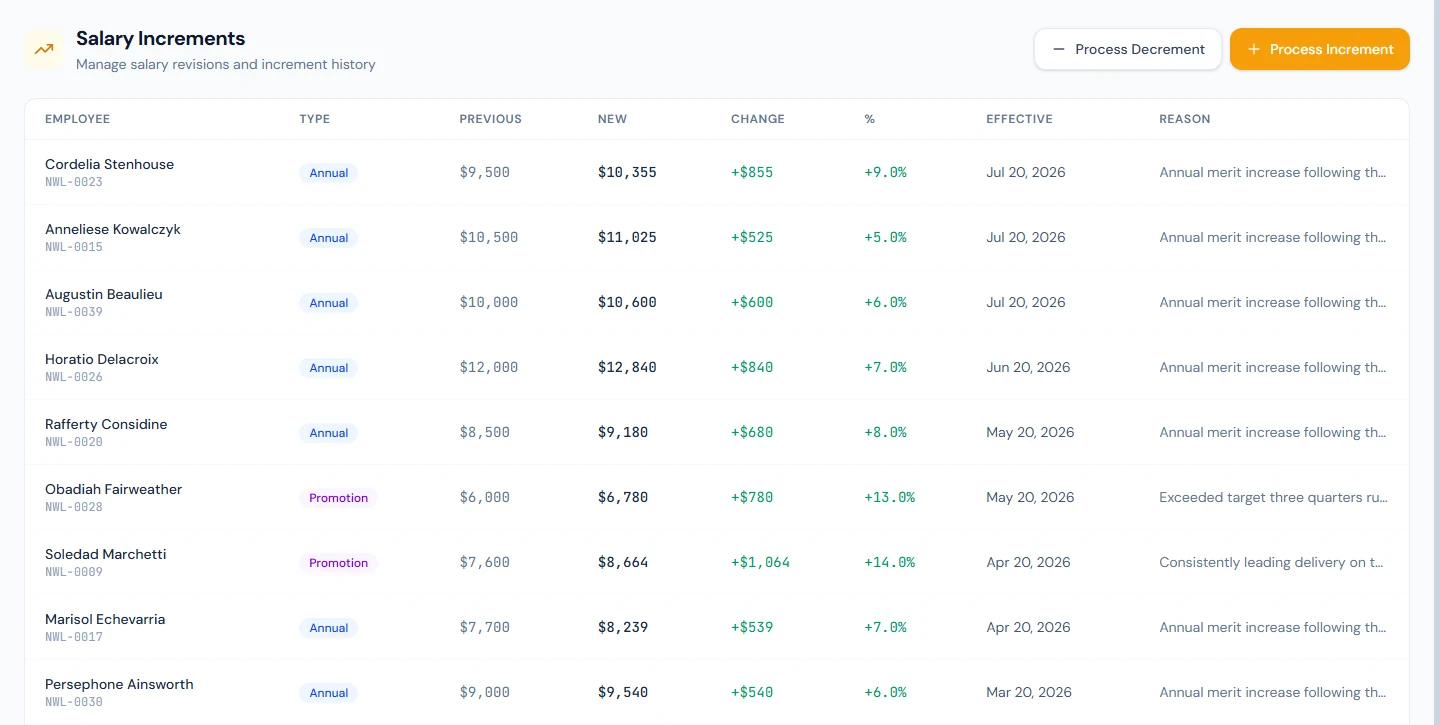1440x725 pixels.
Task: Click the previous salary $12,000
Action: (489, 367)
